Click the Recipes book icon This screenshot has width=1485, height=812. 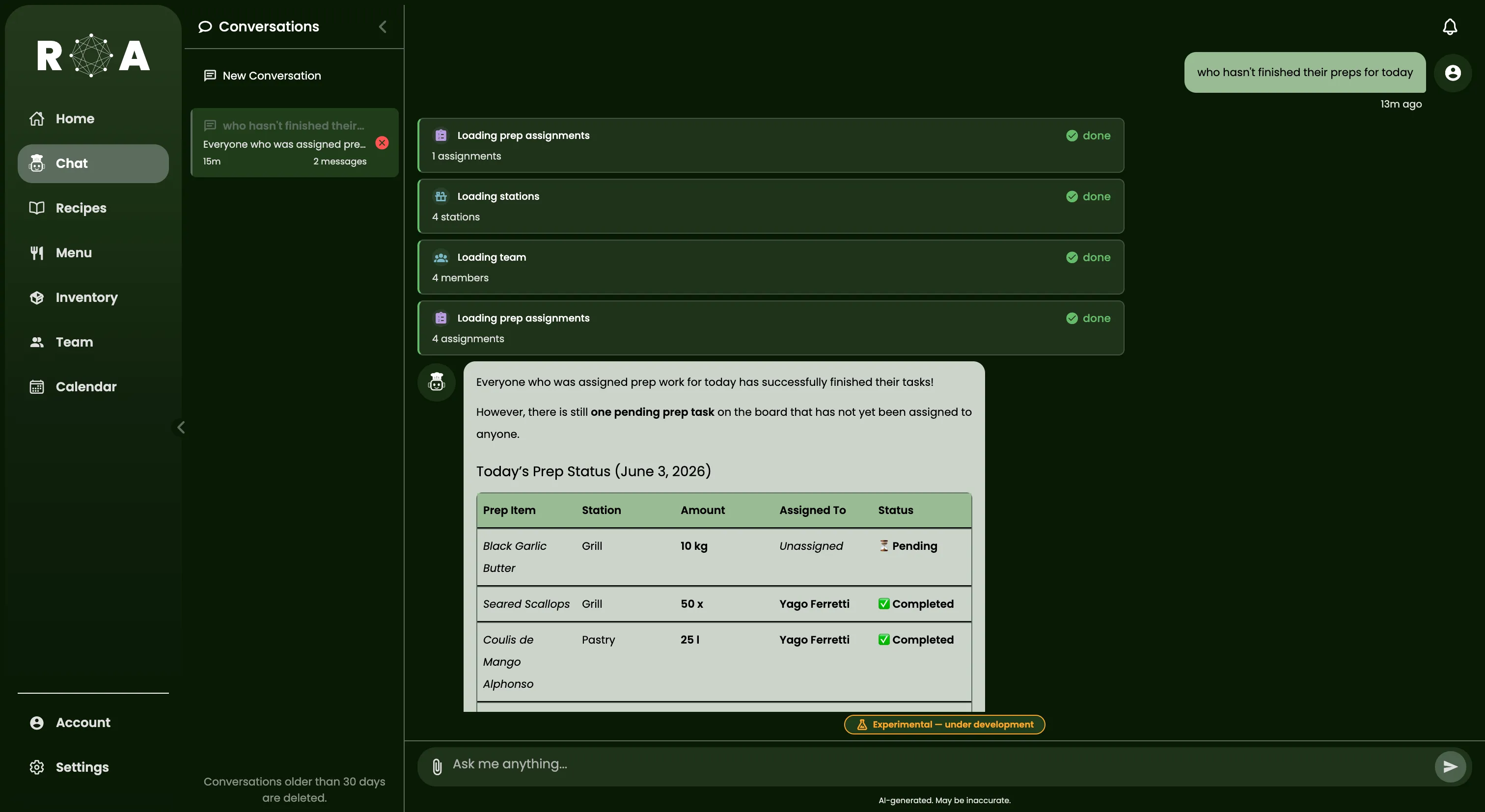point(37,208)
